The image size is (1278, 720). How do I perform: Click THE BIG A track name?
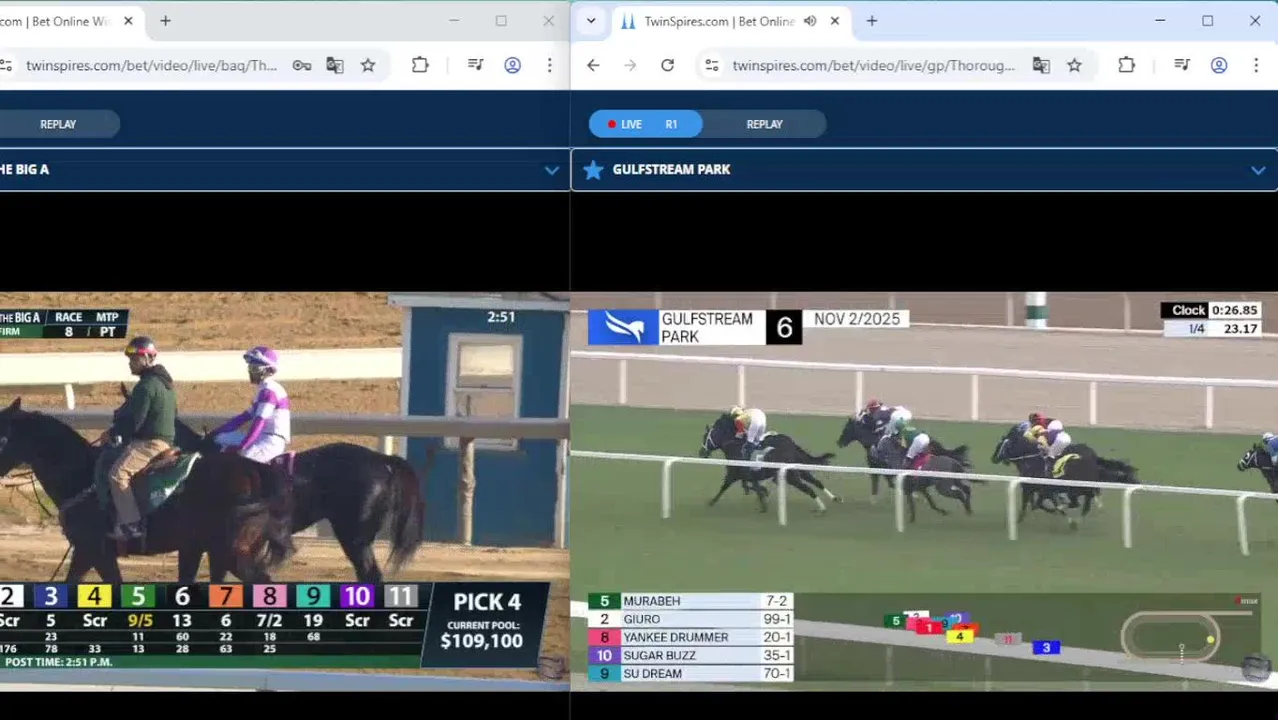pos(24,170)
